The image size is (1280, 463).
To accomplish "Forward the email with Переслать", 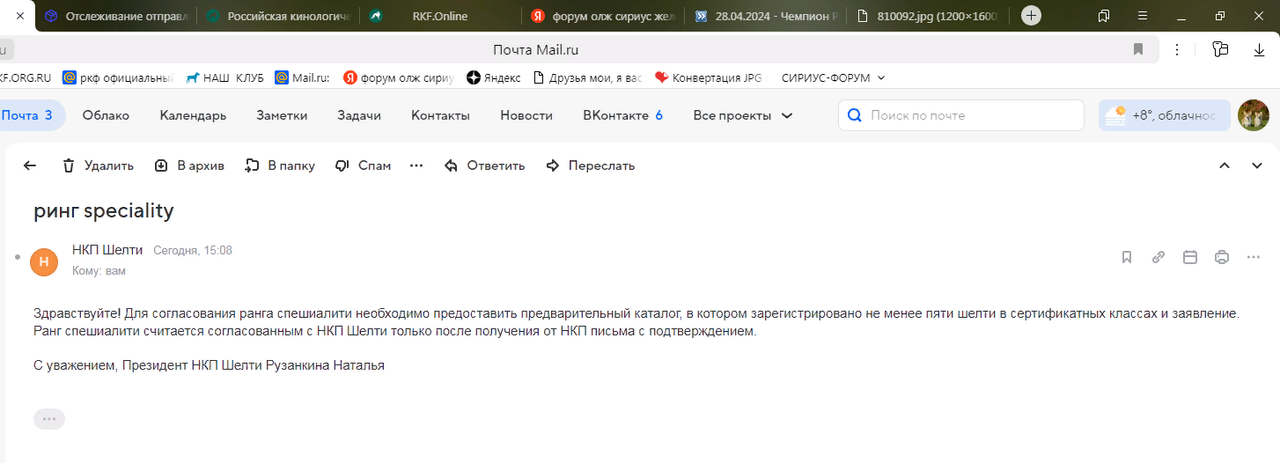I will pos(591,166).
